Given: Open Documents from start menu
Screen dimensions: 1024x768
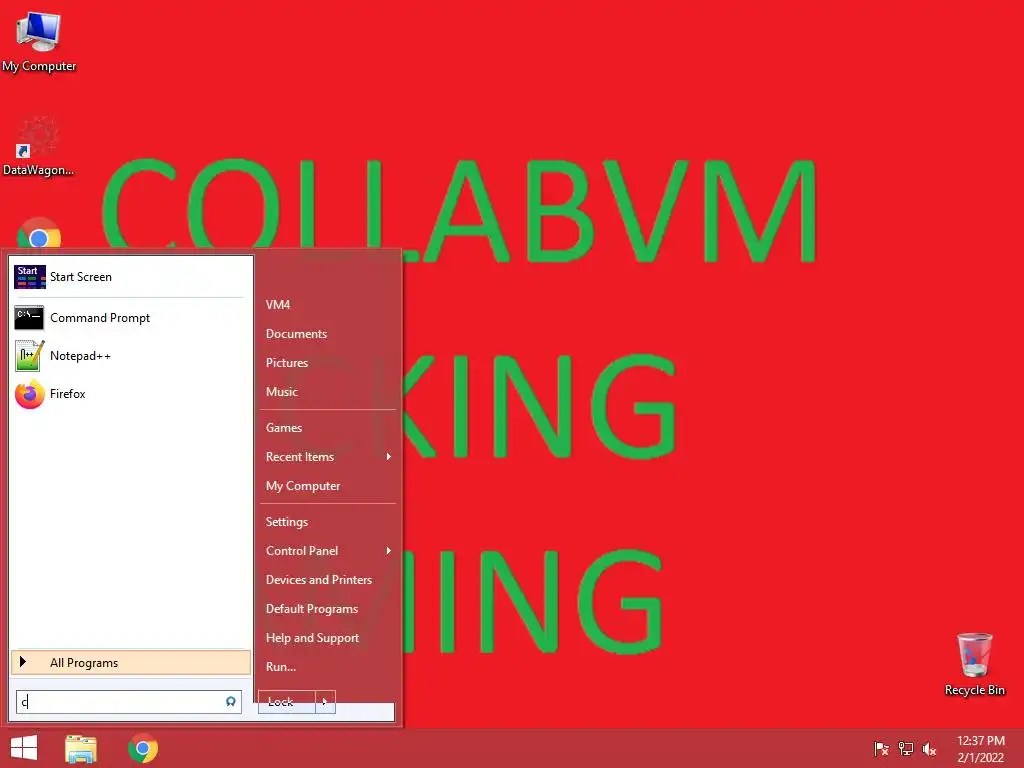Looking at the screenshot, I should click(296, 334).
